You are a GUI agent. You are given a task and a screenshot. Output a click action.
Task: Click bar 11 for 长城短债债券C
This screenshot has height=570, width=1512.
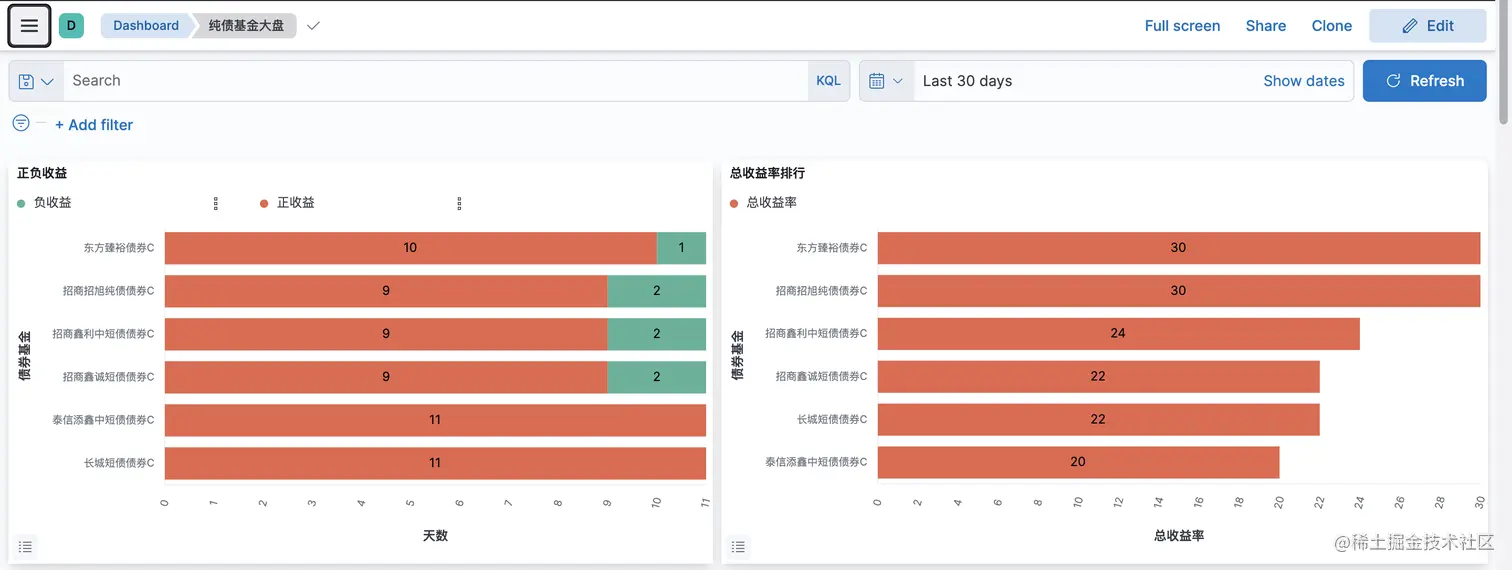435,463
